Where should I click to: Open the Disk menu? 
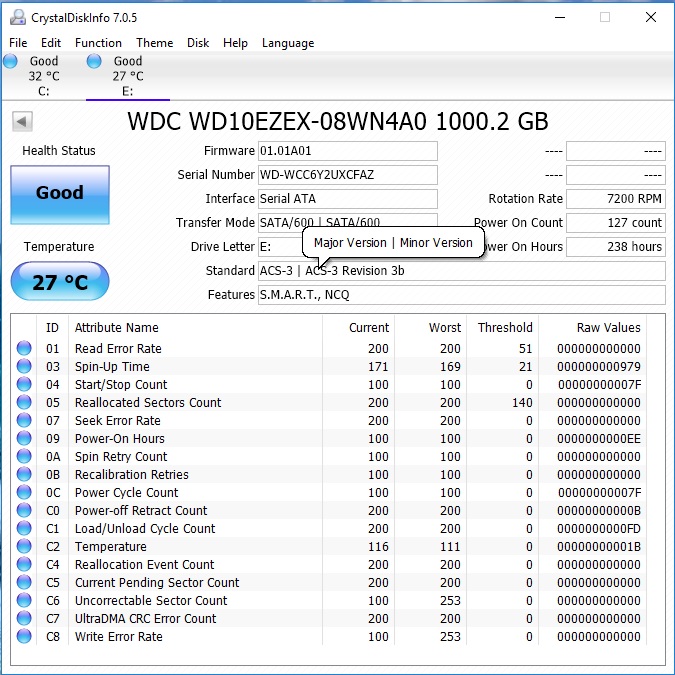point(198,43)
